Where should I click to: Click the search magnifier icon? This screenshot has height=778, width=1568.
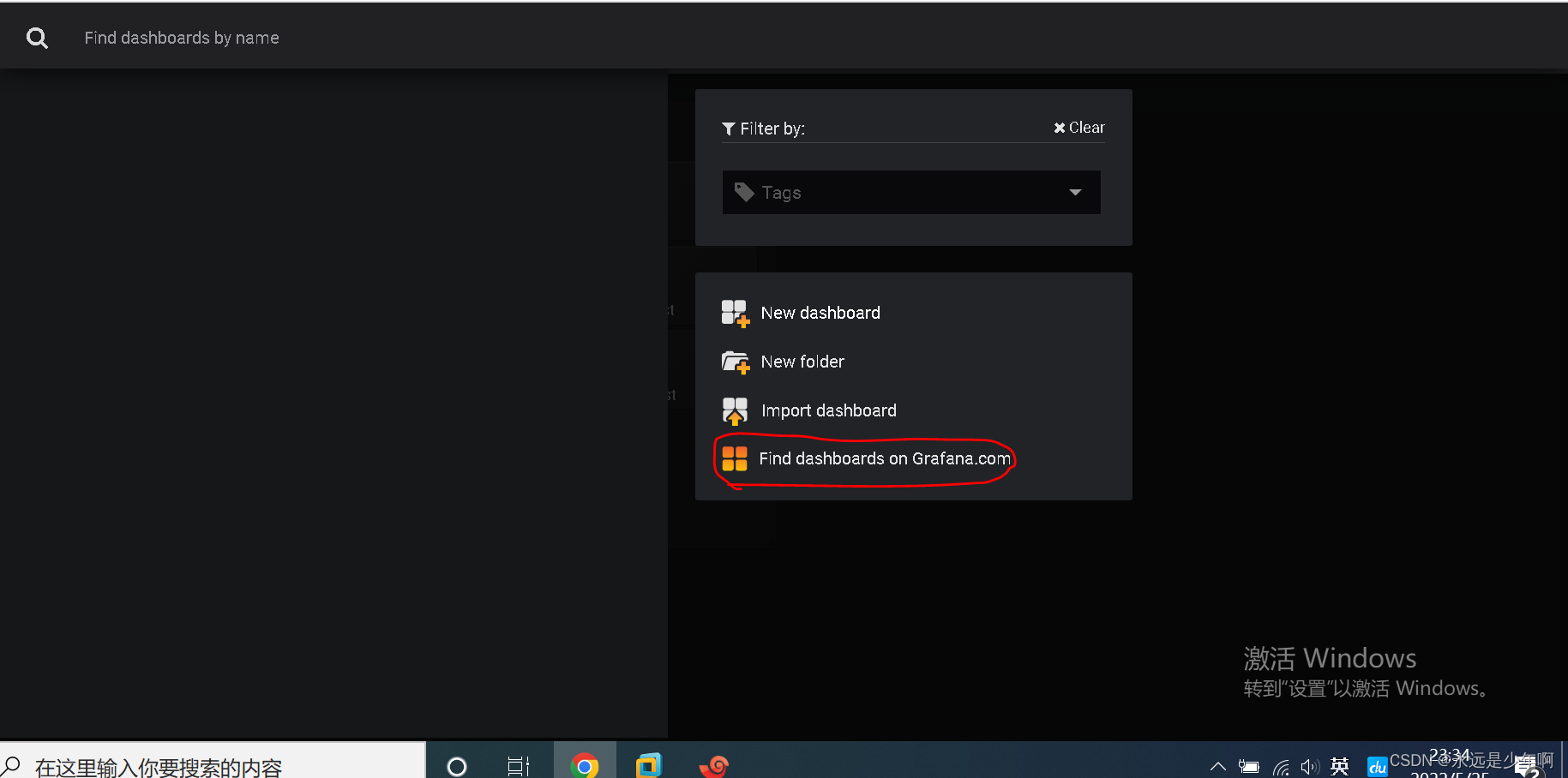pos(37,38)
